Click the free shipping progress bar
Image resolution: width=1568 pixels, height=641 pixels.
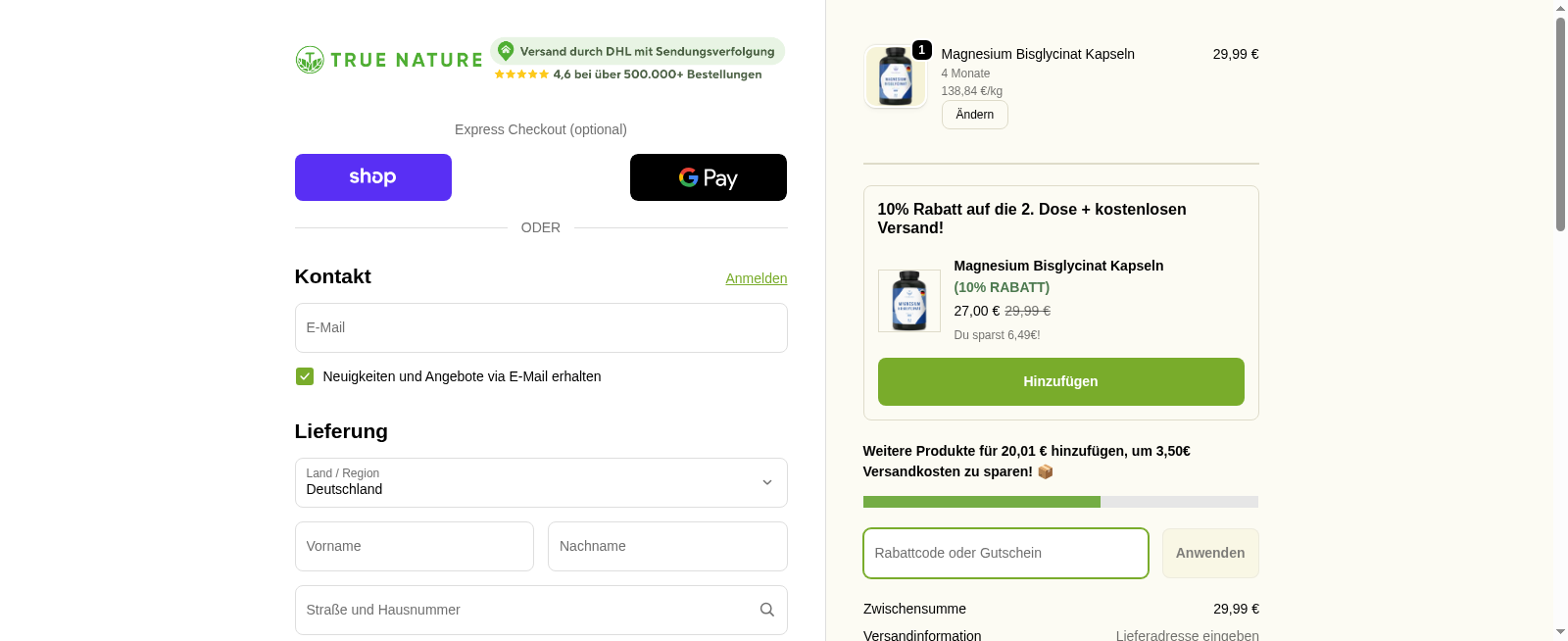1060,502
